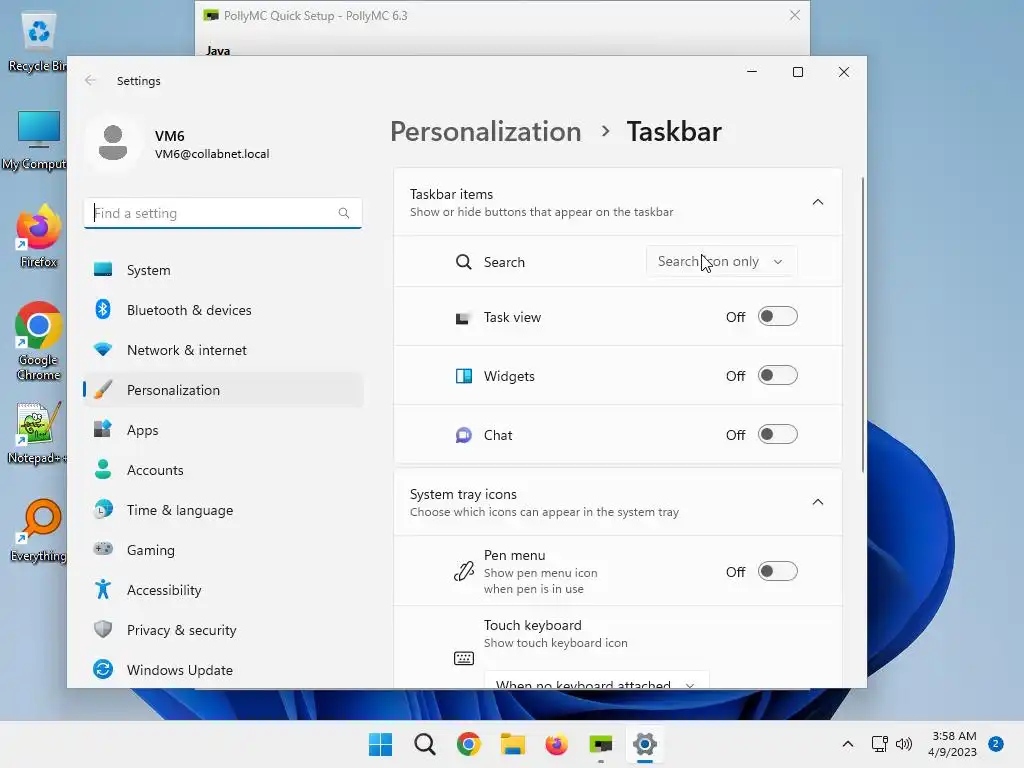Click the Windows Update sync icon
Viewport: 1024px width, 768px height.
[x=103, y=669]
